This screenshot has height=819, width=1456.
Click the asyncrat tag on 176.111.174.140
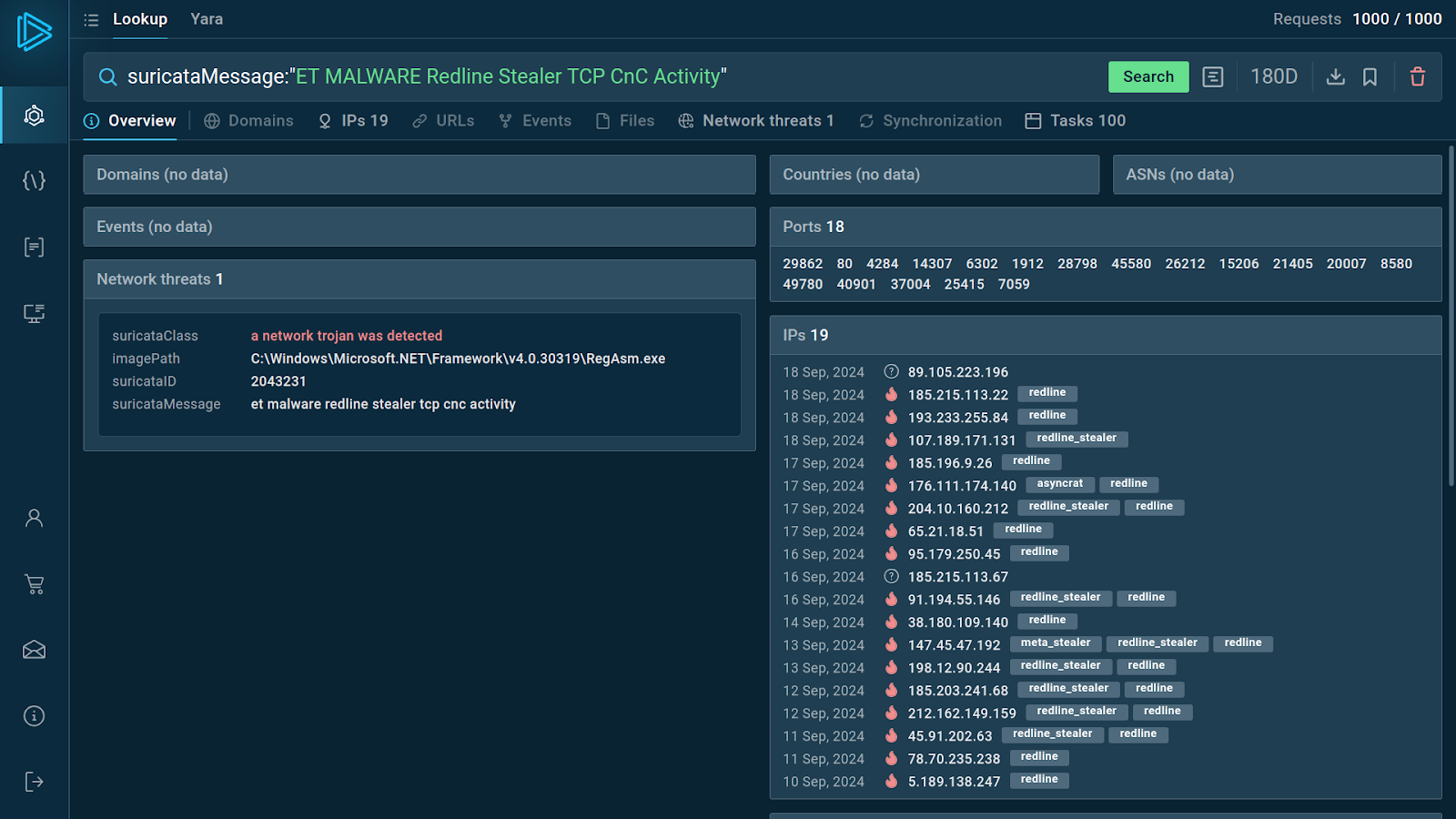[x=1060, y=484]
